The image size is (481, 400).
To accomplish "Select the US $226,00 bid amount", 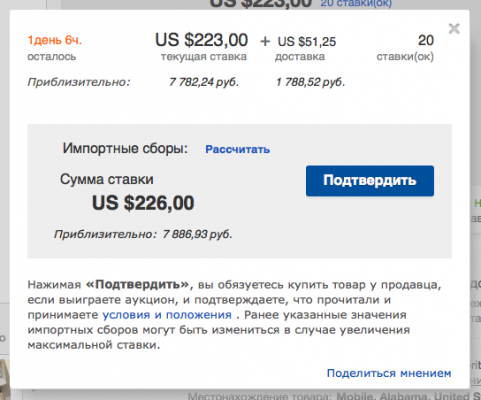I will coord(143,203).
